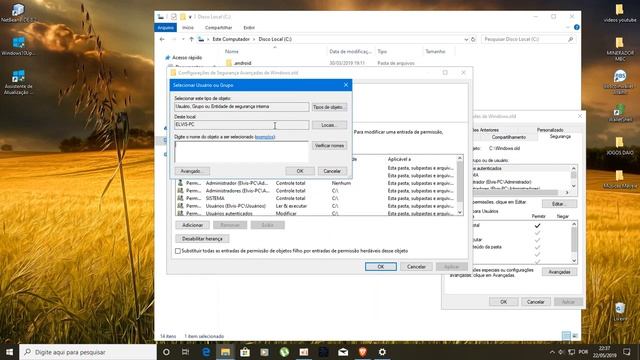Open recent locations dropdown arrow in Explorer
This screenshot has height=360, width=640.
click(183, 39)
